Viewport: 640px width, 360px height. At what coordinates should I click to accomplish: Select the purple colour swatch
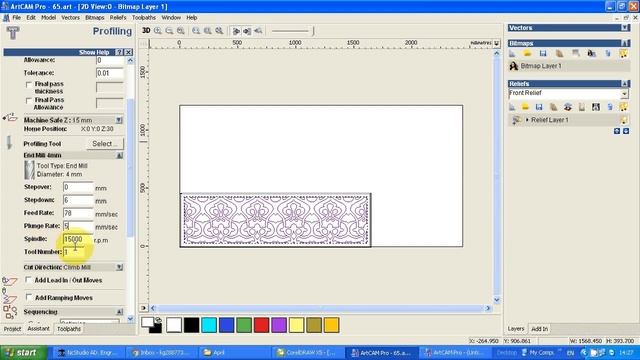[279, 325]
